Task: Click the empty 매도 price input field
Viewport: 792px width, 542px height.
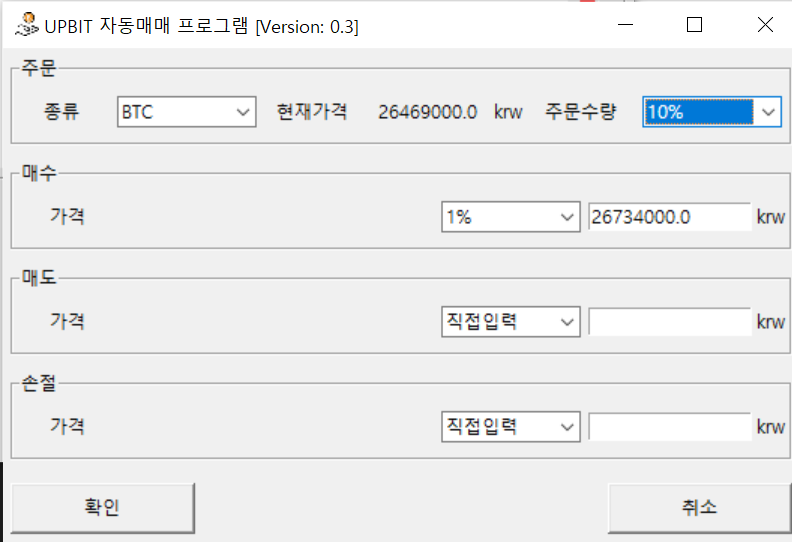Action: pos(670,322)
